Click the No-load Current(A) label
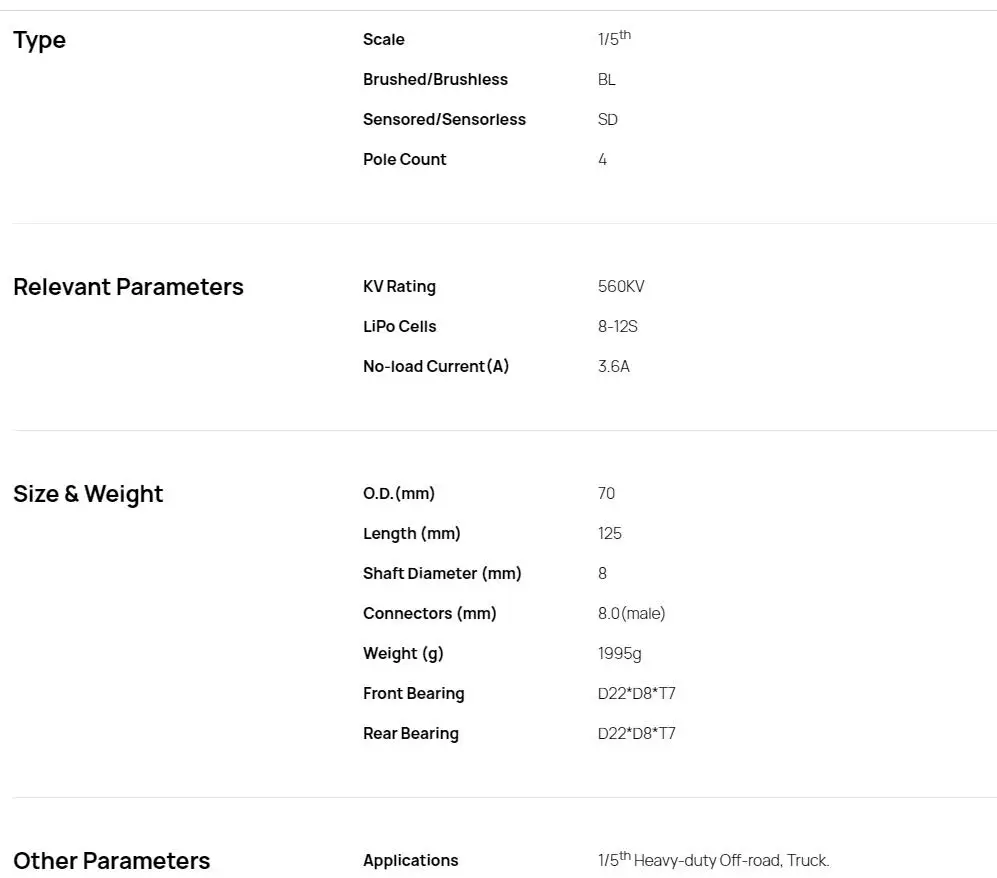This screenshot has height=878, width=997. tap(436, 367)
